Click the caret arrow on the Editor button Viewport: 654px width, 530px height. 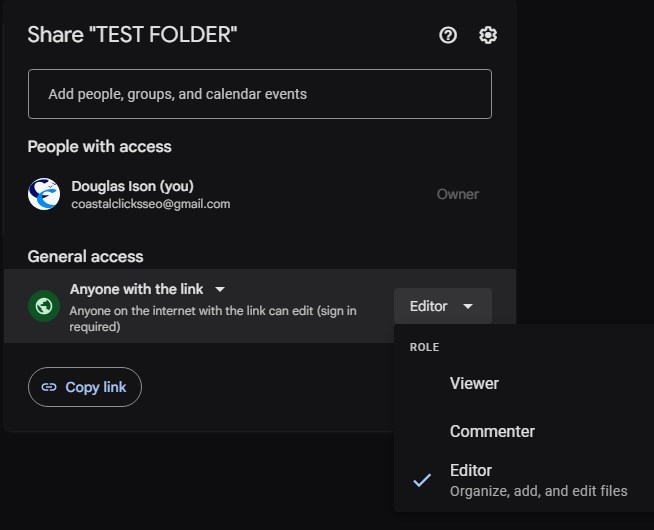(468, 307)
